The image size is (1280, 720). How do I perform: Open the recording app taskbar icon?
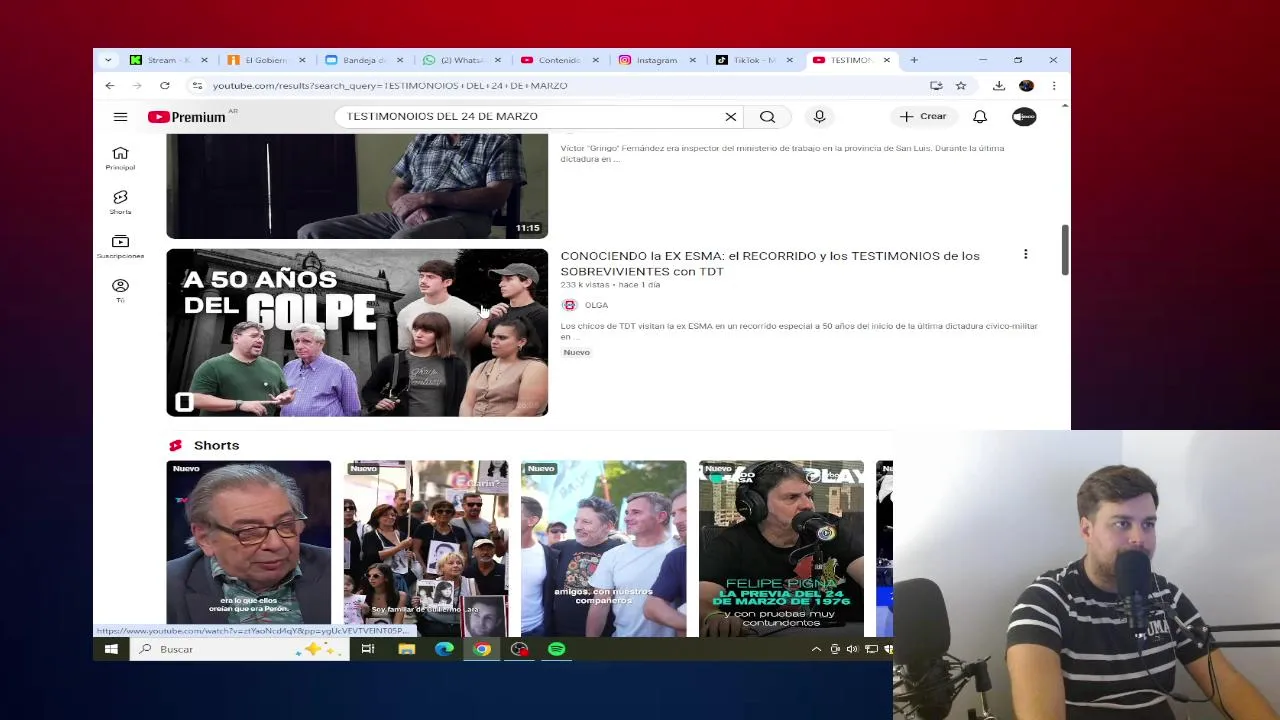(x=519, y=650)
